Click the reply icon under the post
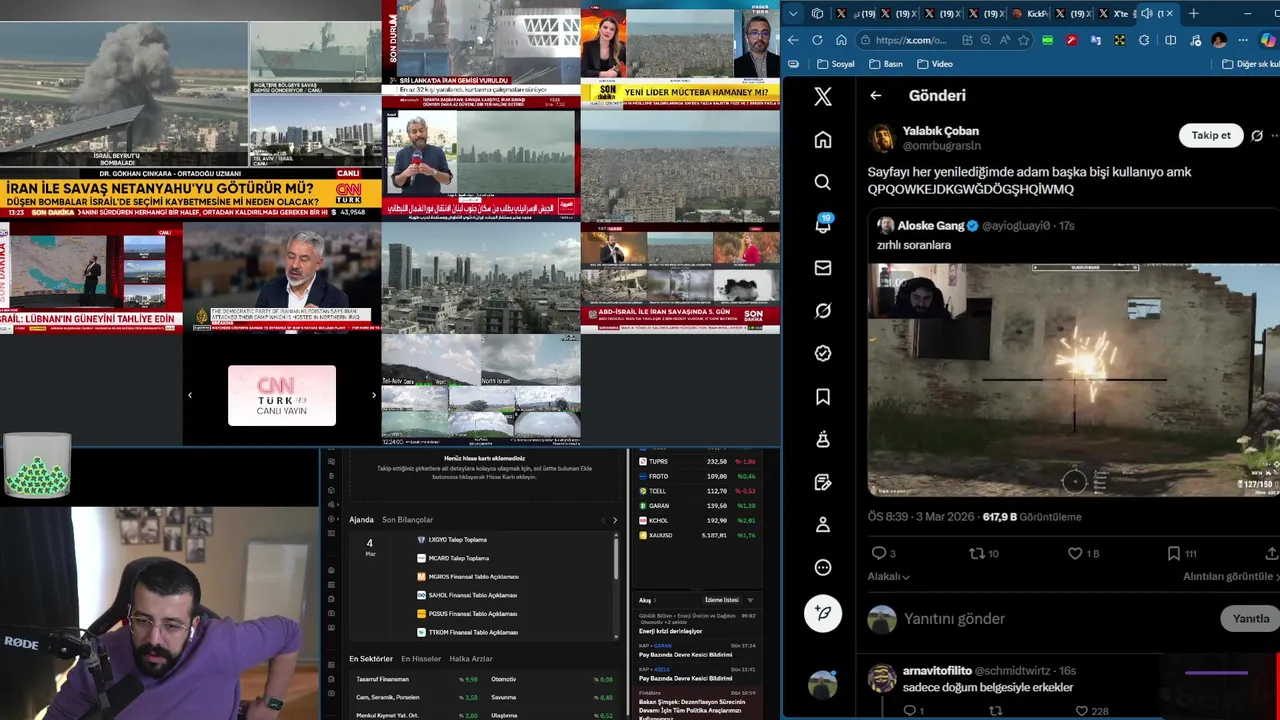Screen dimensions: 1280x720 879,553
